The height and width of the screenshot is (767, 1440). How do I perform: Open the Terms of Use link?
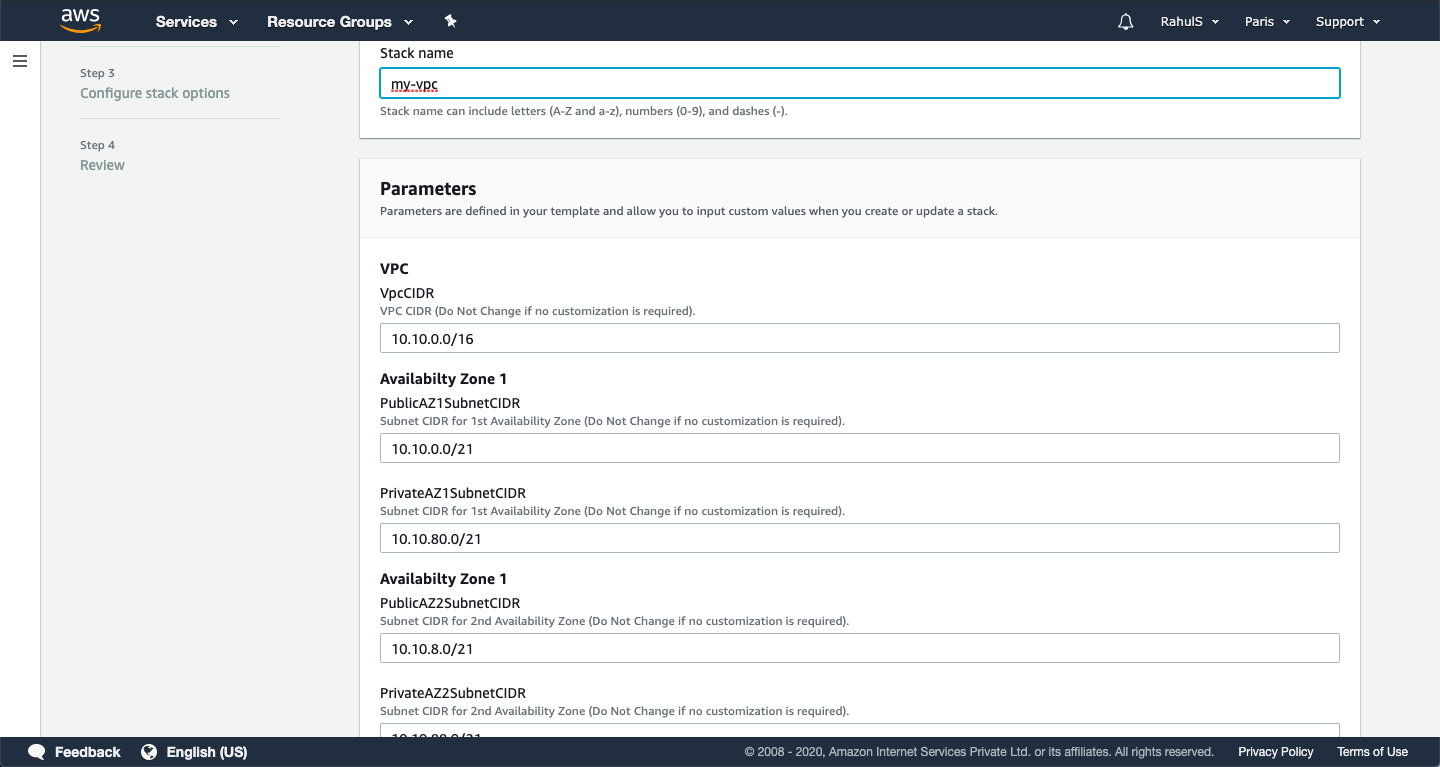point(1372,752)
